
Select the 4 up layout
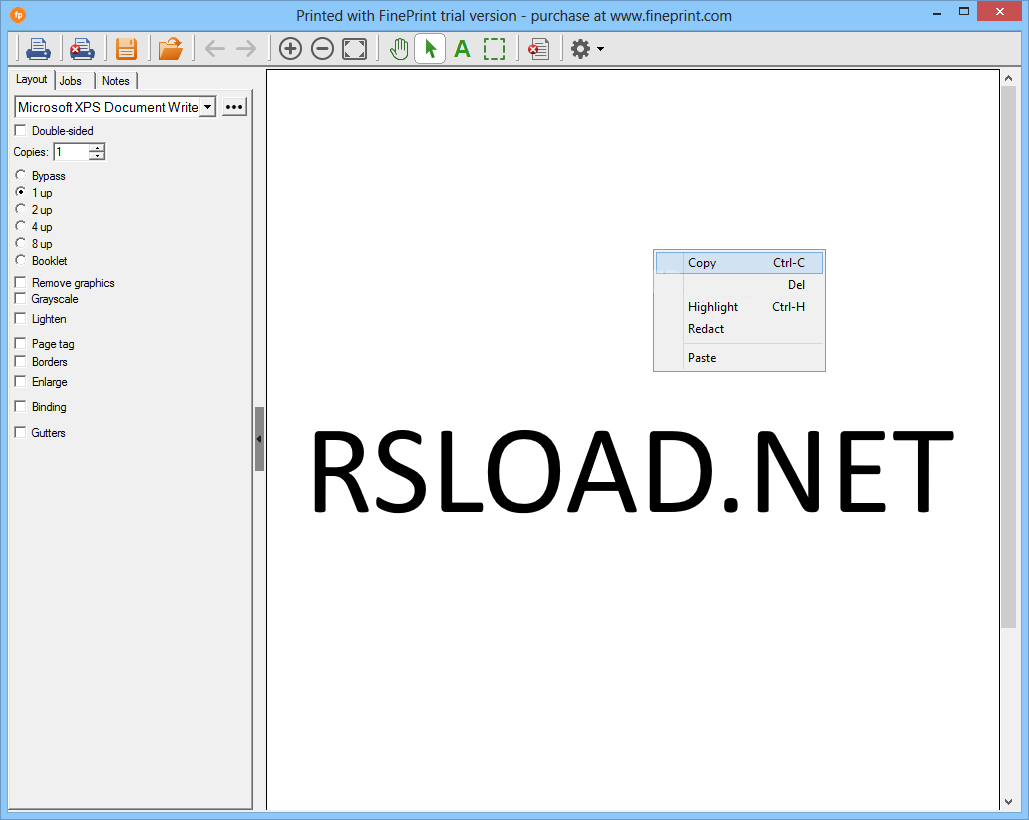coord(20,226)
